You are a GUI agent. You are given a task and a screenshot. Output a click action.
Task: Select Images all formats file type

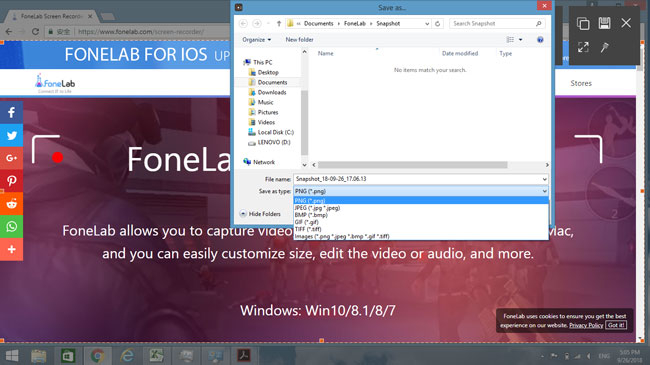click(x=421, y=236)
